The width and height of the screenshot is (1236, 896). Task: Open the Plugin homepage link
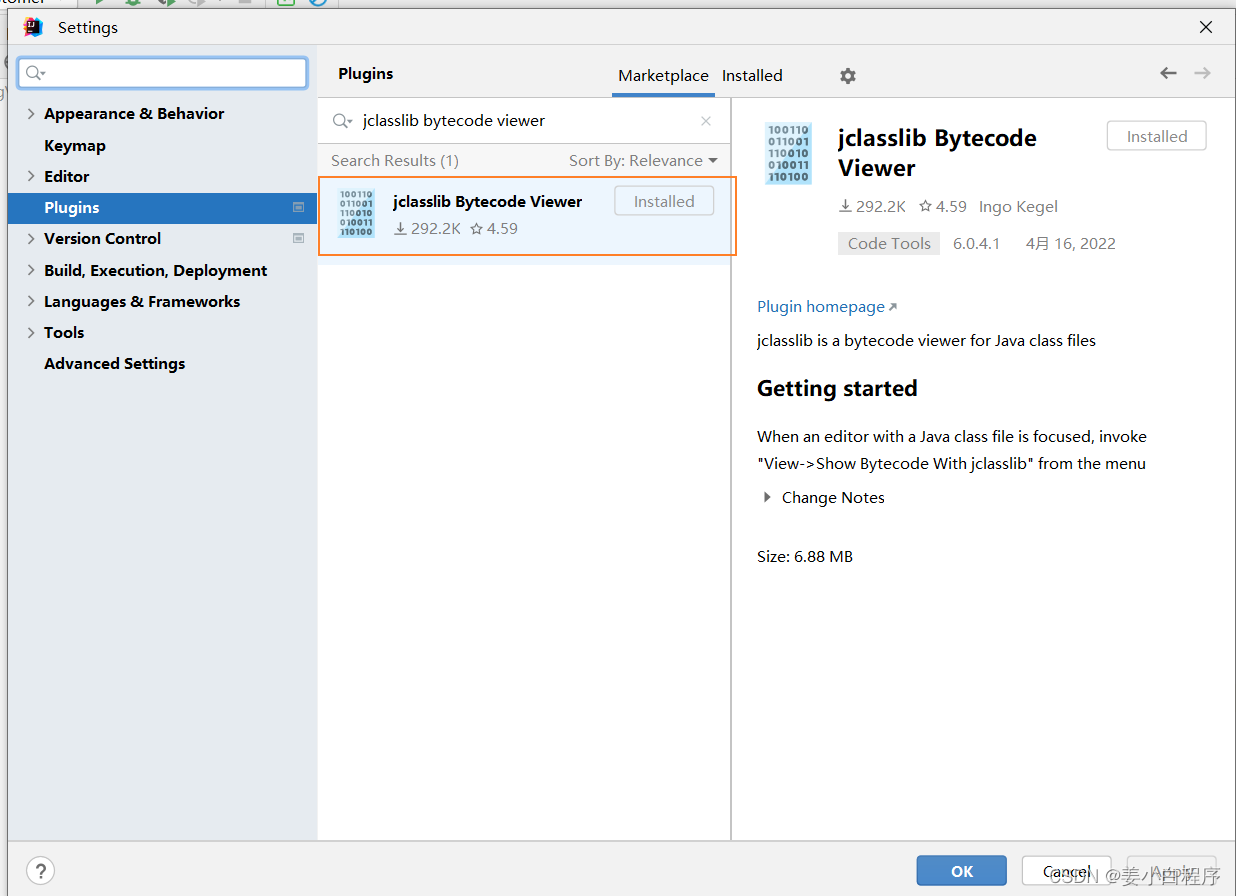pyautogui.click(x=827, y=307)
